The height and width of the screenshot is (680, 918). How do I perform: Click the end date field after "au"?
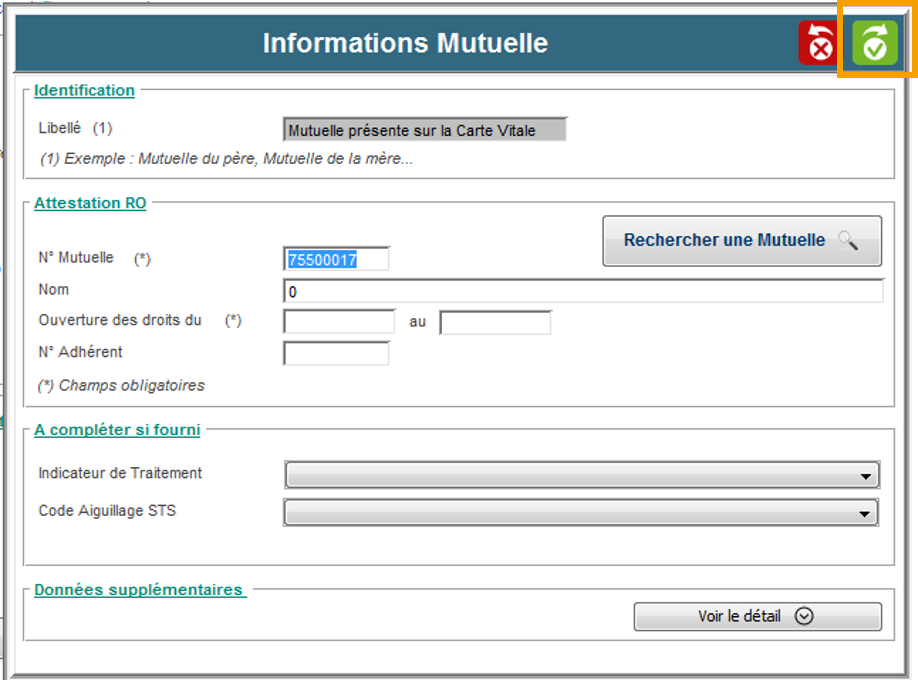pos(495,322)
